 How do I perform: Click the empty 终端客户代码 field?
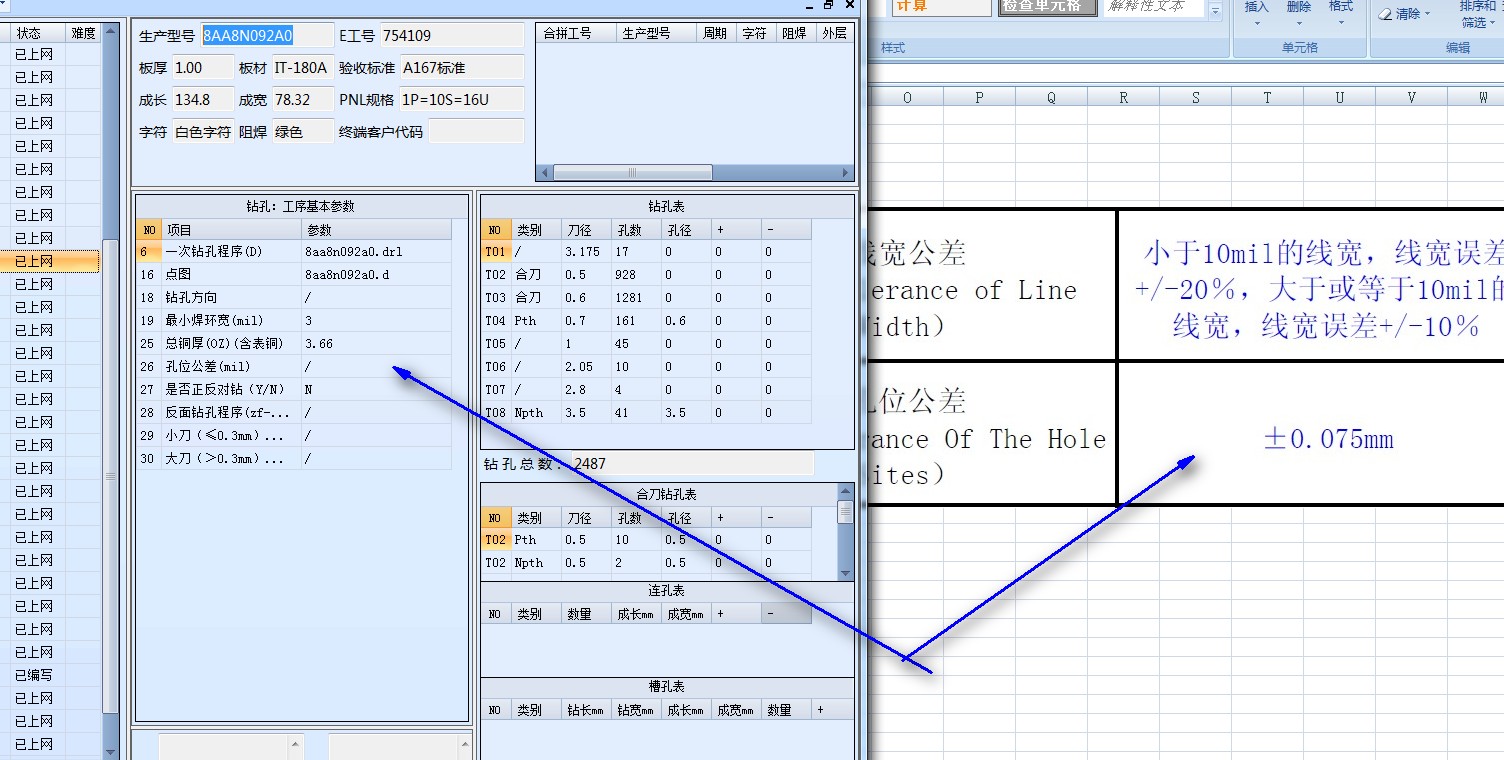[x=476, y=131]
